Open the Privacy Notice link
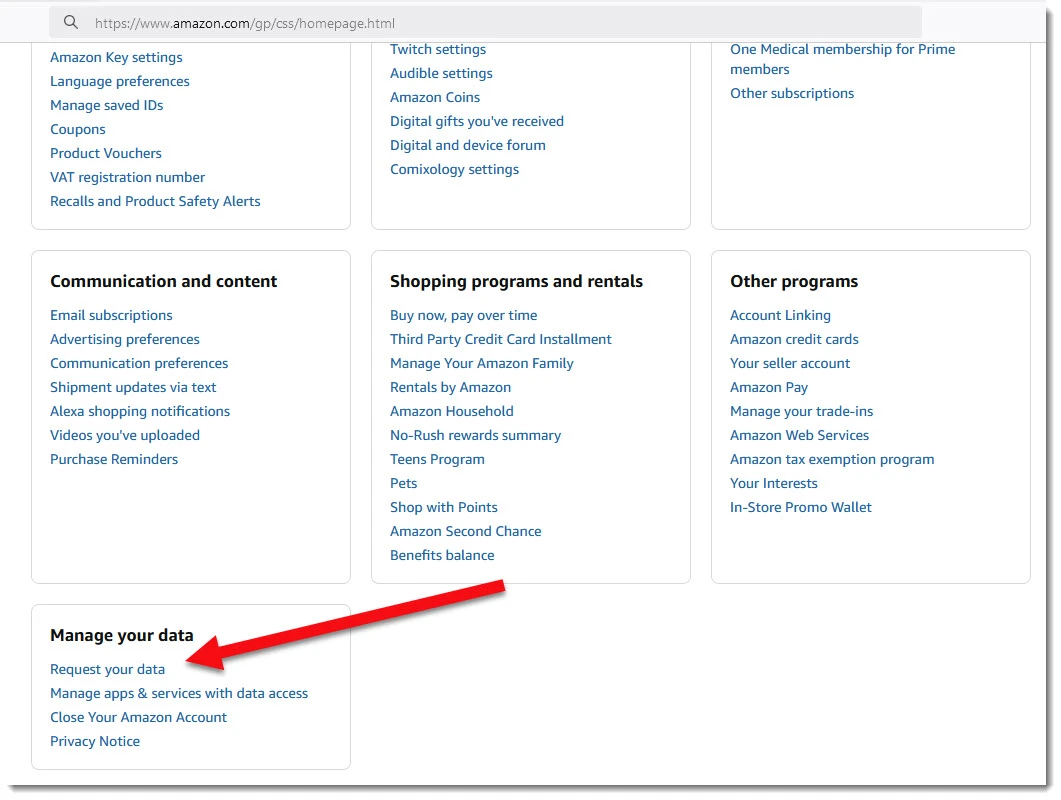The width and height of the screenshot is (1061, 800). pos(95,742)
